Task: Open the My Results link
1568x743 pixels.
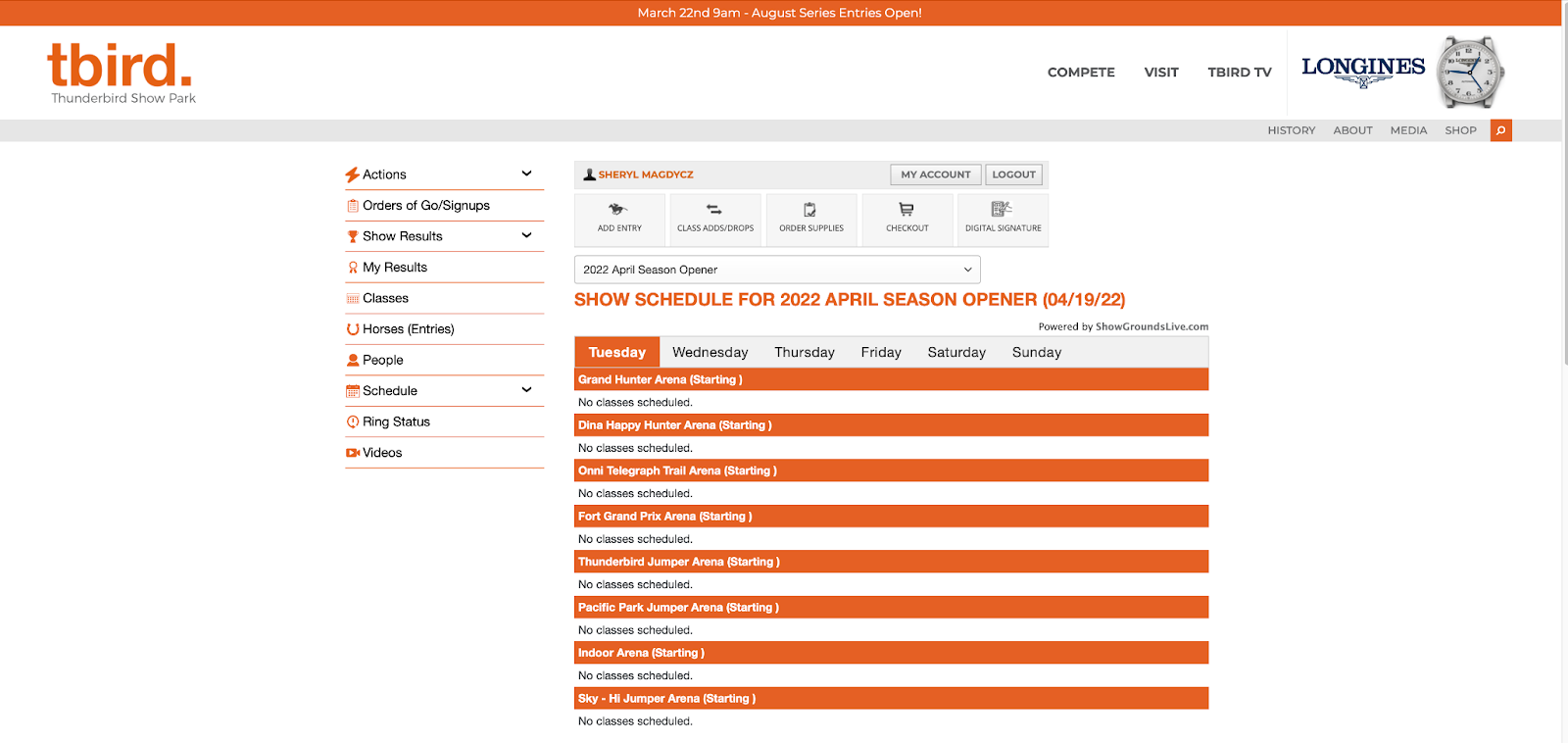Action: (395, 268)
